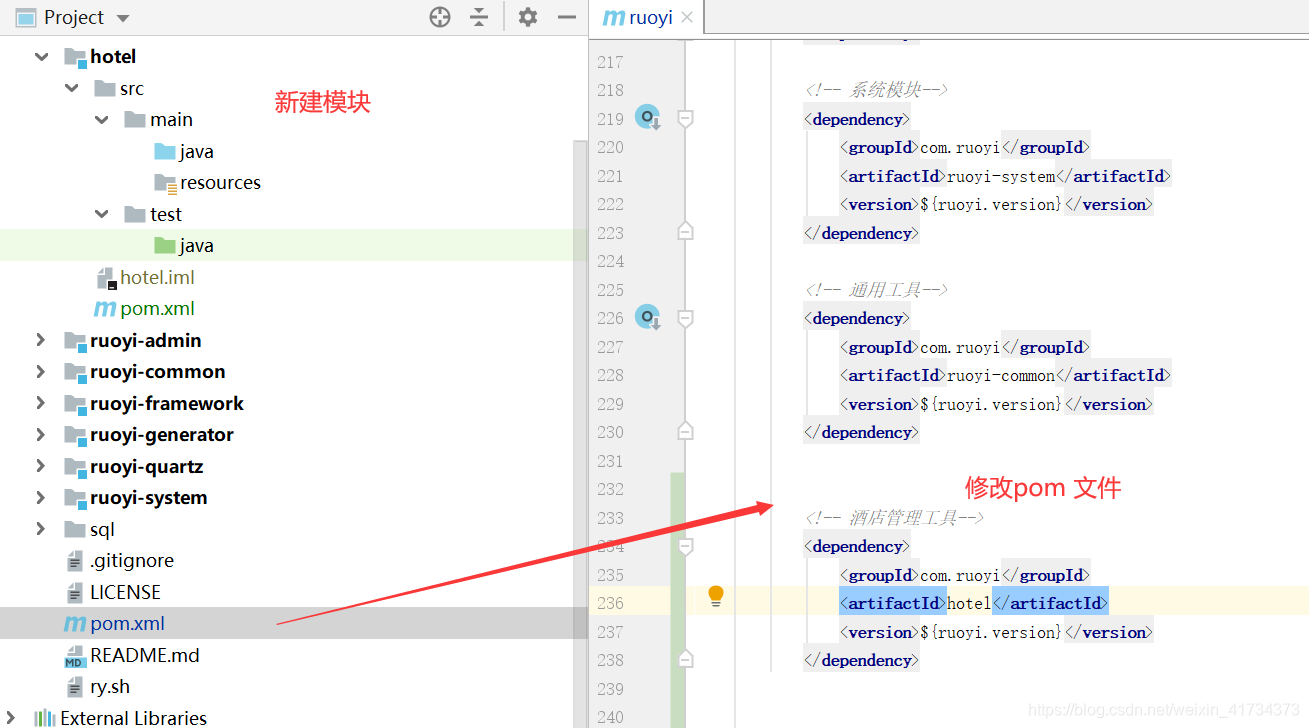Click the README.md markdown file icon
This screenshot has width=1309, height=728.
pos(74,656)
